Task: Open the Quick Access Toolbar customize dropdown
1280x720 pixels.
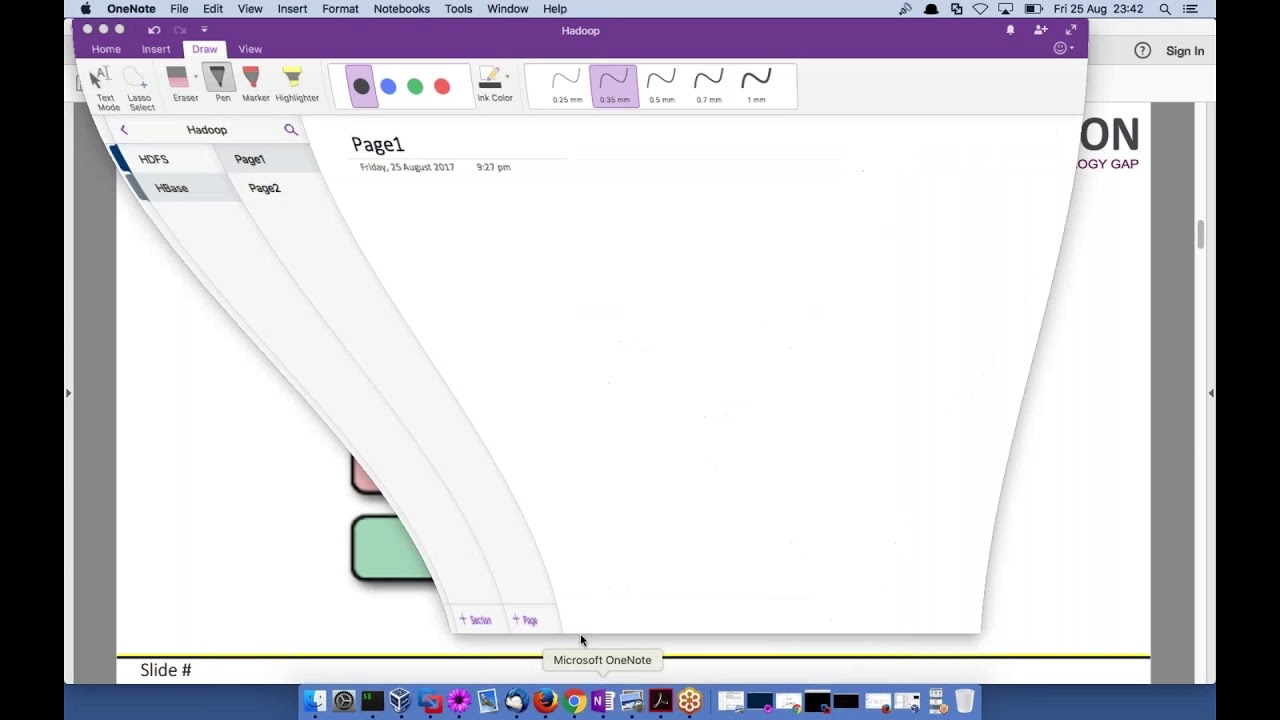Action: [204, 30]
